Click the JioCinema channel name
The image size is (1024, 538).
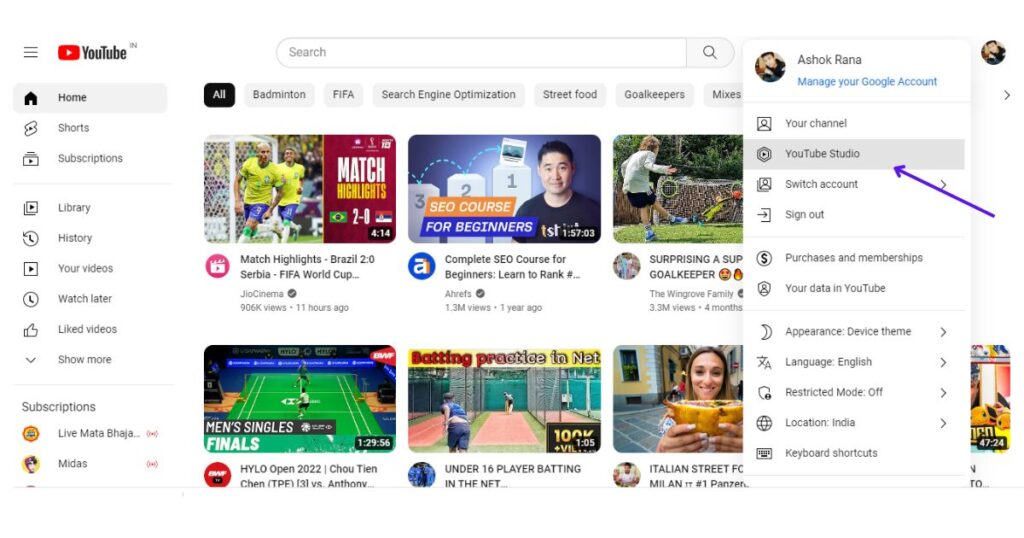click(x=261, y=294)
